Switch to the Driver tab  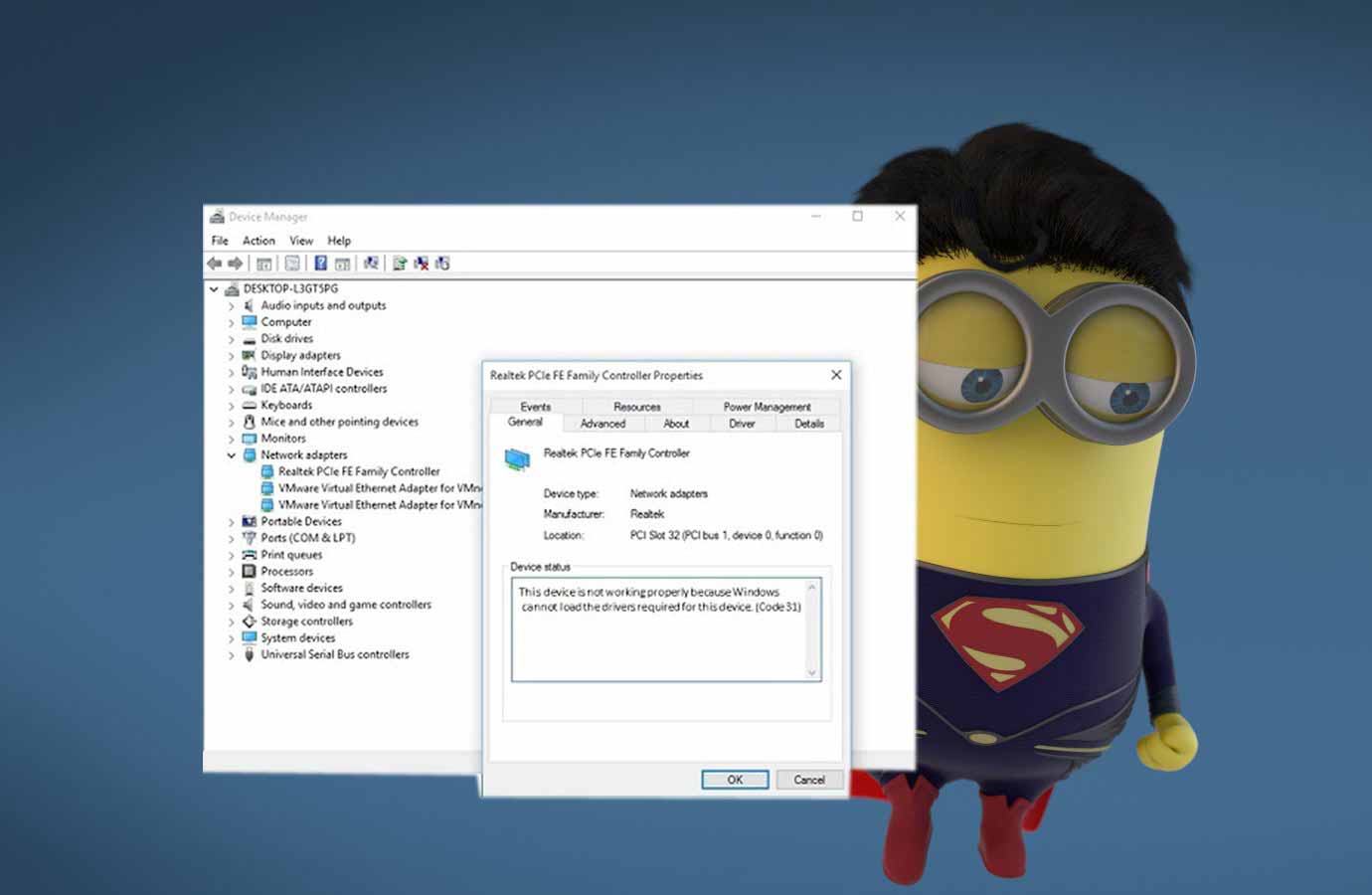[x=742, y=424]
